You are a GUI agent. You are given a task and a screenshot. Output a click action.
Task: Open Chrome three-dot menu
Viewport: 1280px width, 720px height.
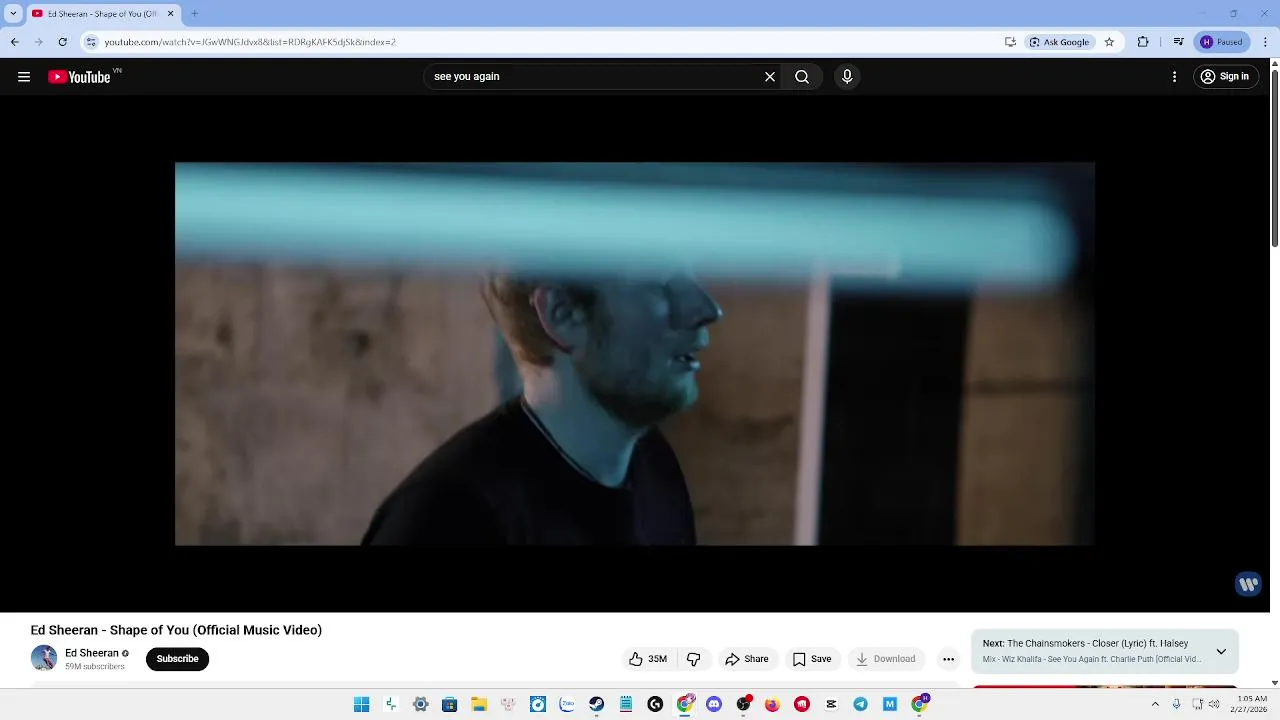point(1266,42)
